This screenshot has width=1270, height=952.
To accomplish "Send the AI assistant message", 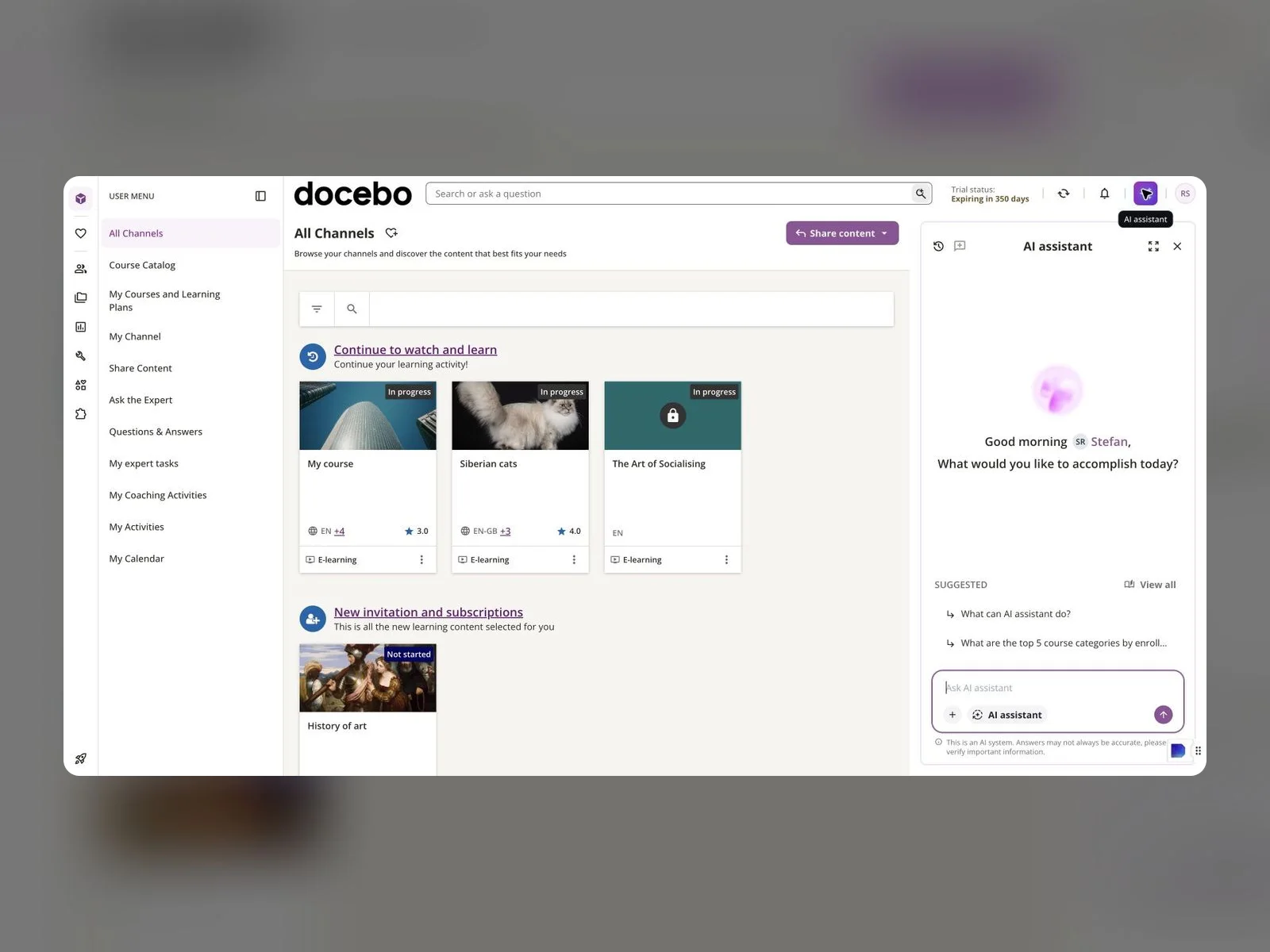I will [x=1163, y=715].
